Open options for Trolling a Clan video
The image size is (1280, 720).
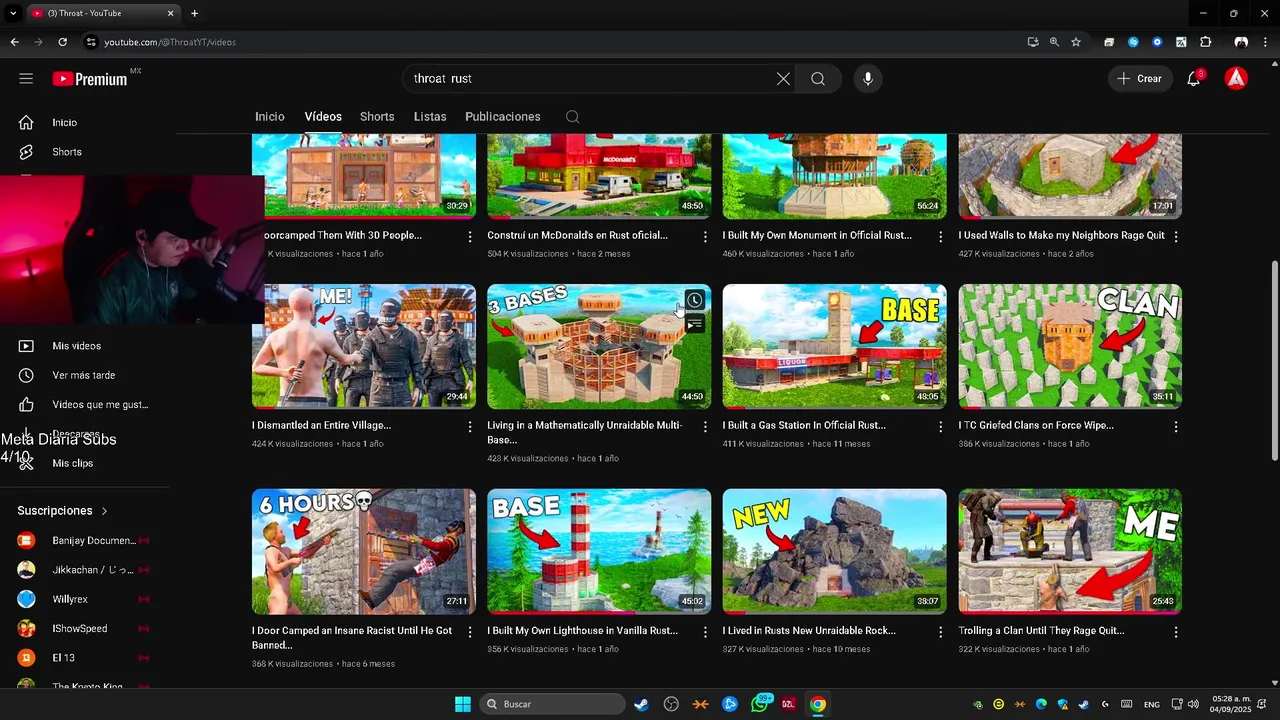[1176, 632]
